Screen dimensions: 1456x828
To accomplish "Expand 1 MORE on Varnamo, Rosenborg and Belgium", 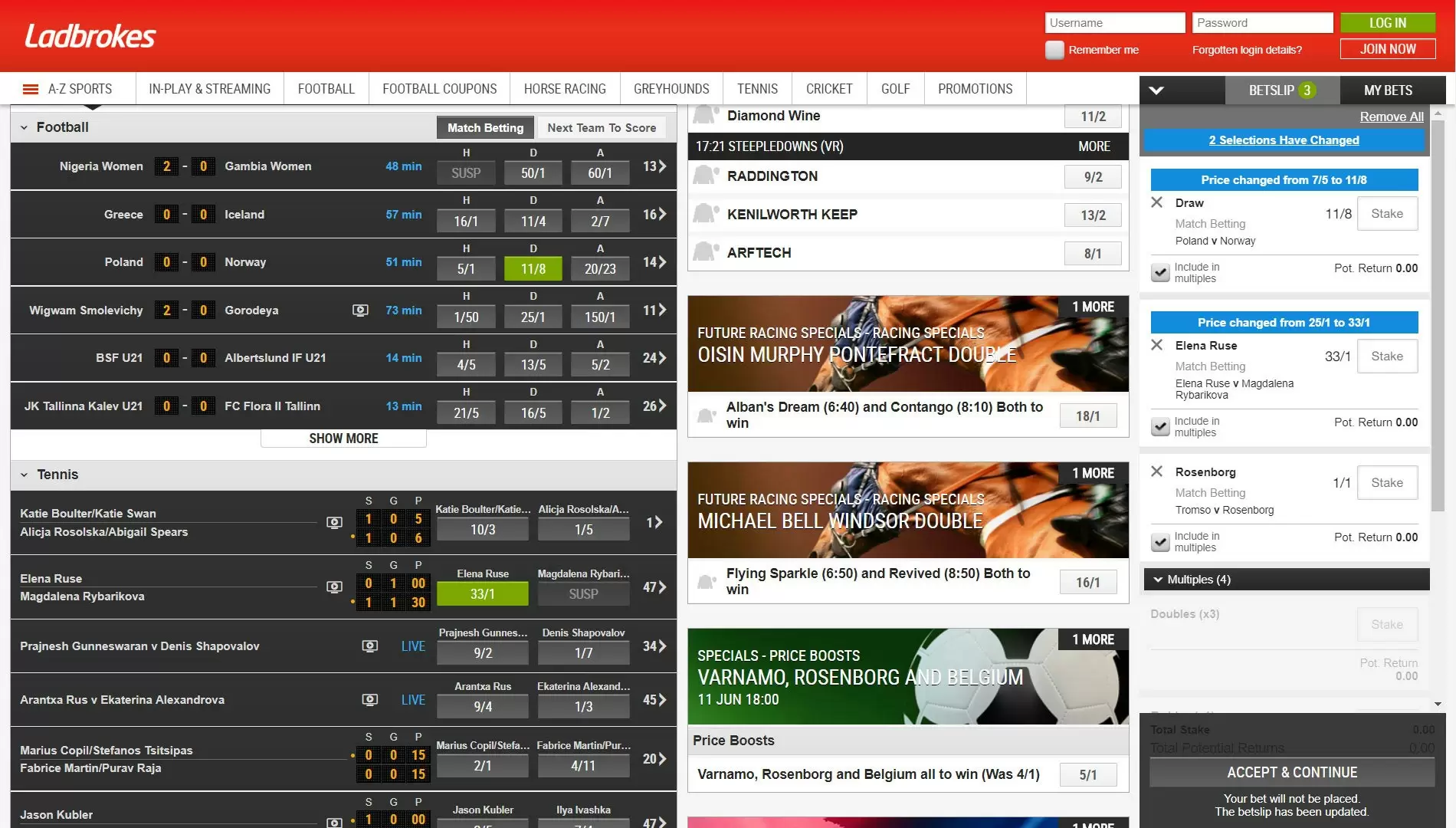I will 1094,639.
